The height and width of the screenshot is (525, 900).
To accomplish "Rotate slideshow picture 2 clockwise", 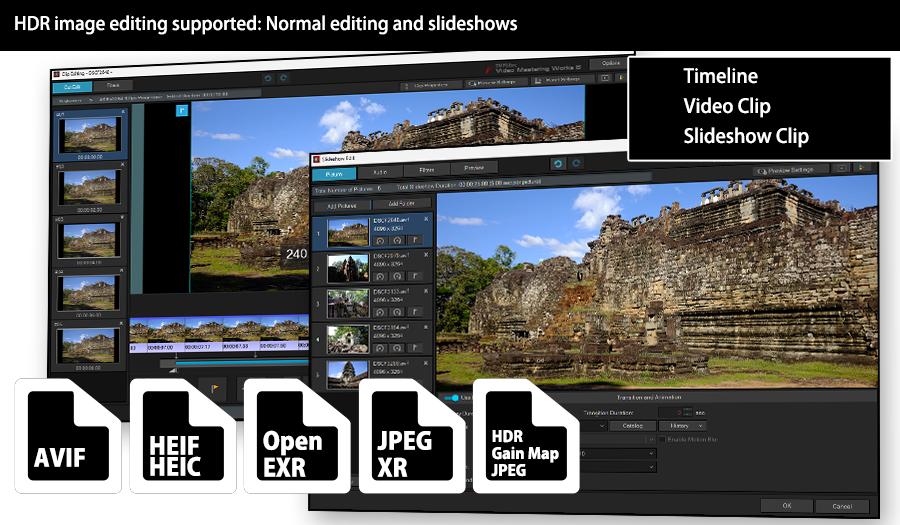I will click(397, 277).
